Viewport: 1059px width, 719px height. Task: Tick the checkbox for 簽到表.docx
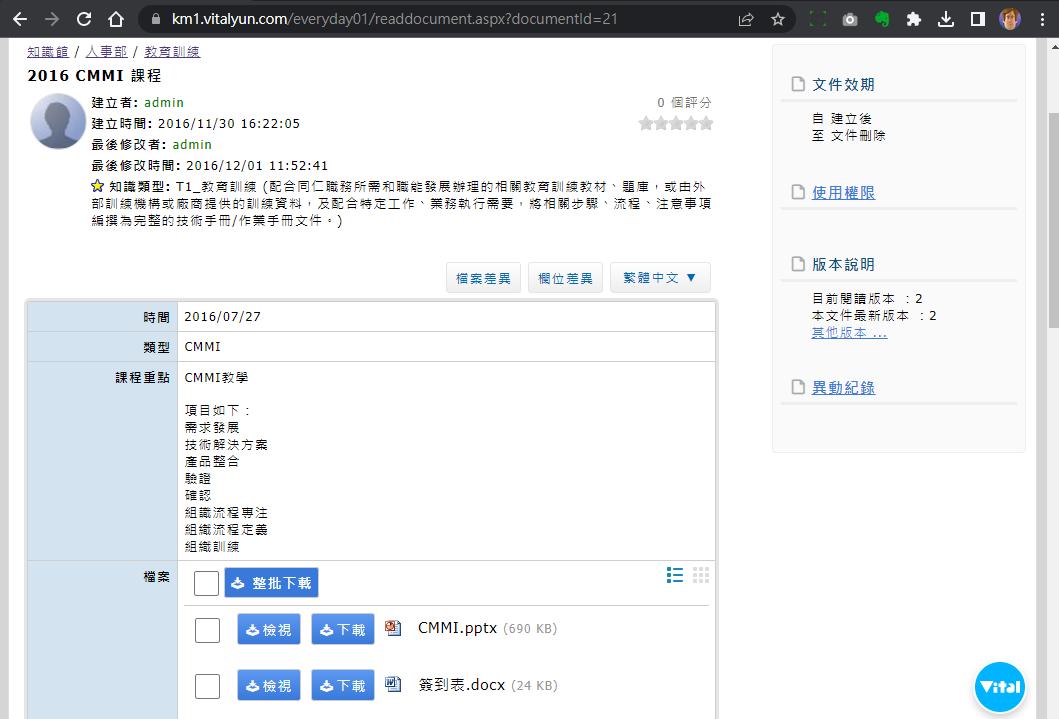click(207, 686)
